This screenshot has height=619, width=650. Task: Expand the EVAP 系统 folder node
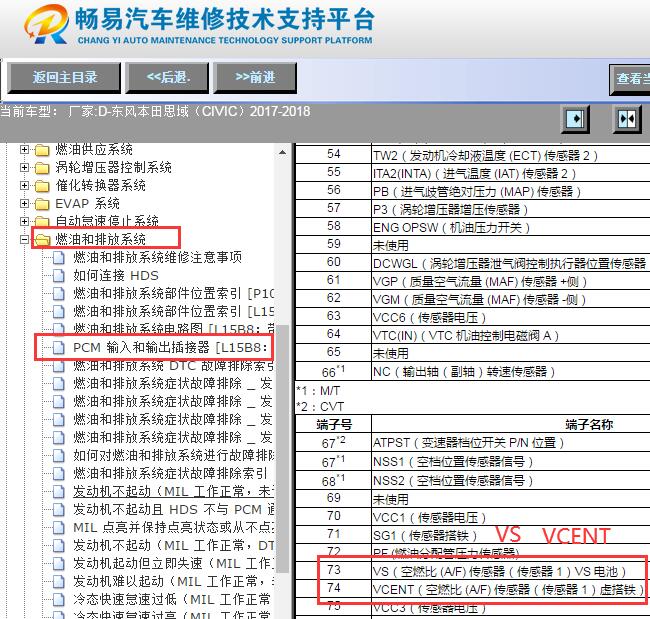[24, 204]
